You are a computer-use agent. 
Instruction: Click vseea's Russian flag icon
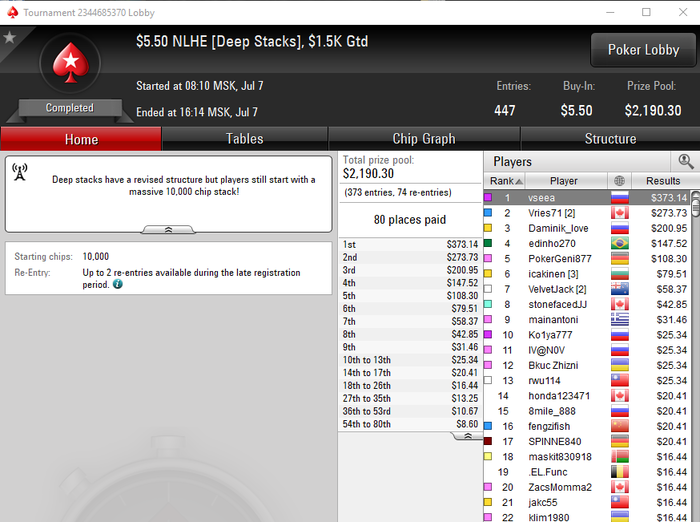(620, 197)
